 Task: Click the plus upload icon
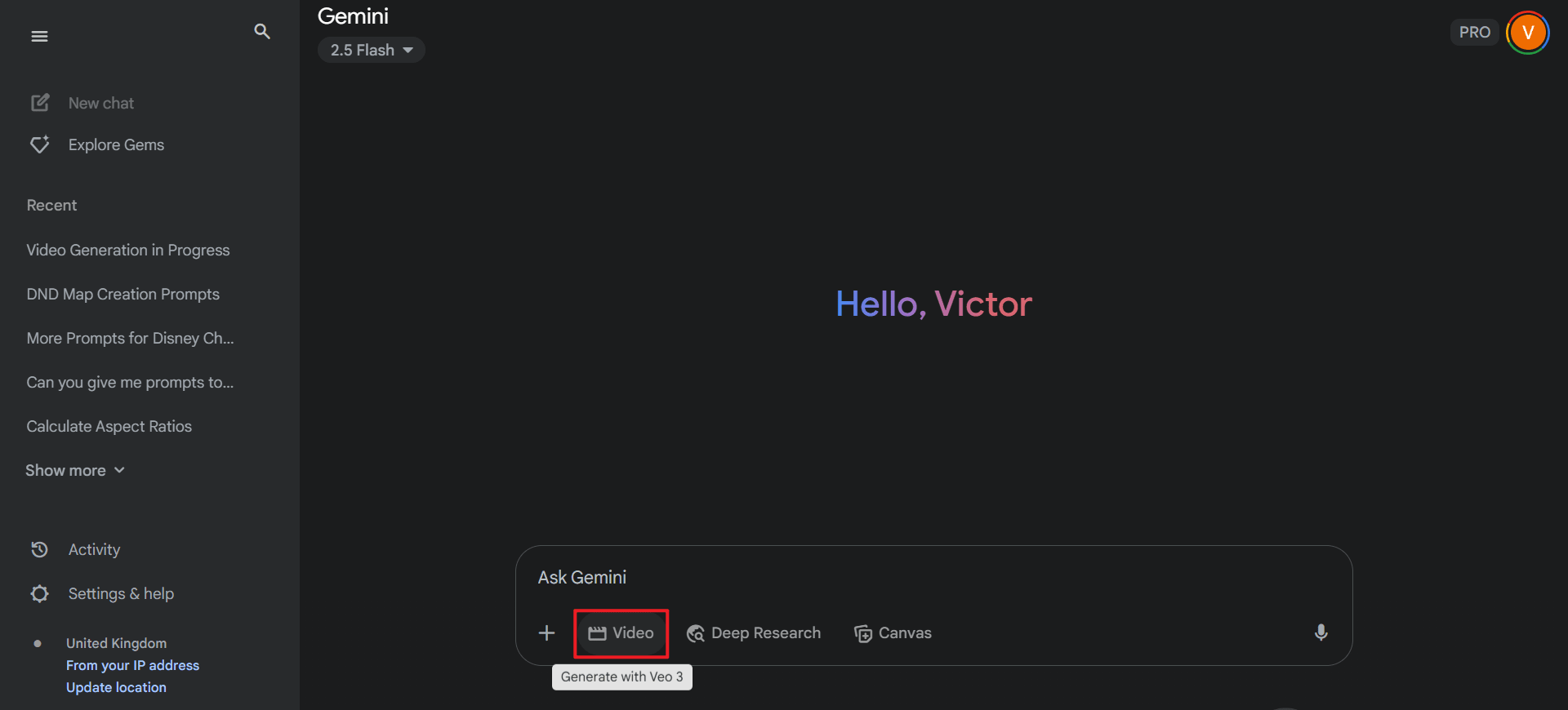(546, 632)
